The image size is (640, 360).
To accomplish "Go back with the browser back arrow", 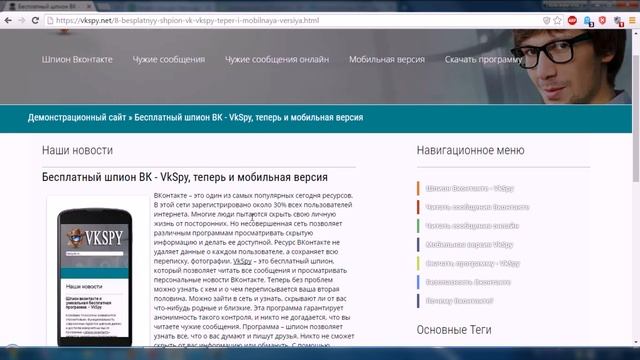I will pyautogui.click(x=8, y=20).
